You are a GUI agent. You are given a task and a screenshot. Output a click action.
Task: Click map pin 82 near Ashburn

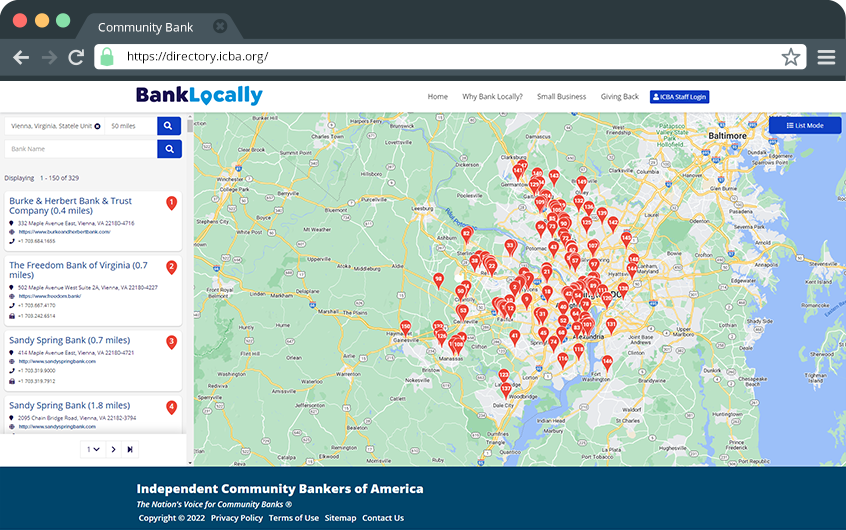(x=467, y=235)
